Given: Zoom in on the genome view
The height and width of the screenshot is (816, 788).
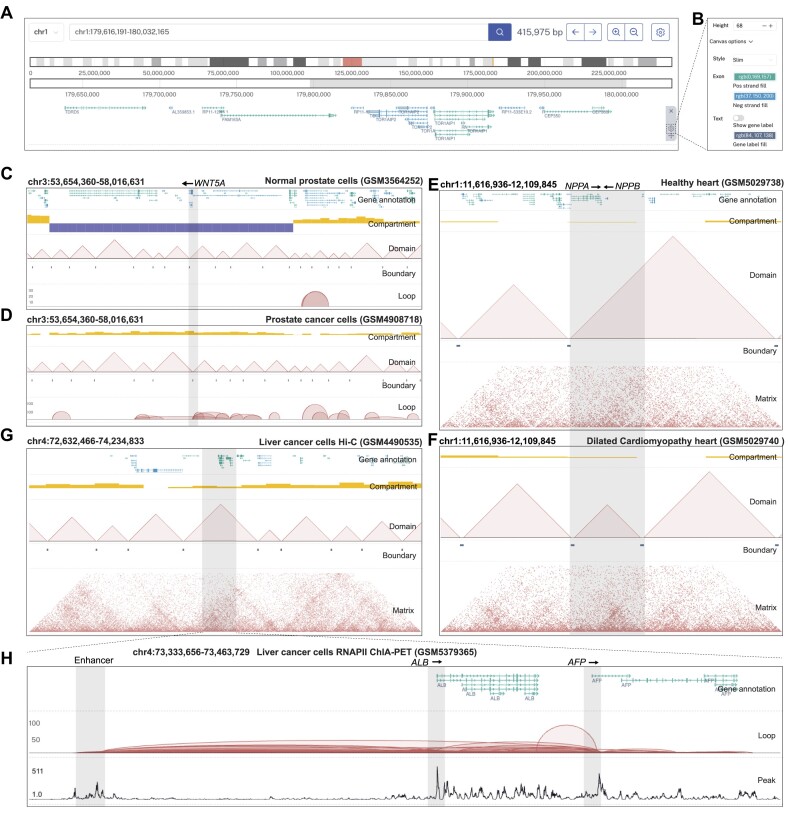Looking at the screenshot, I should [616, 32].
